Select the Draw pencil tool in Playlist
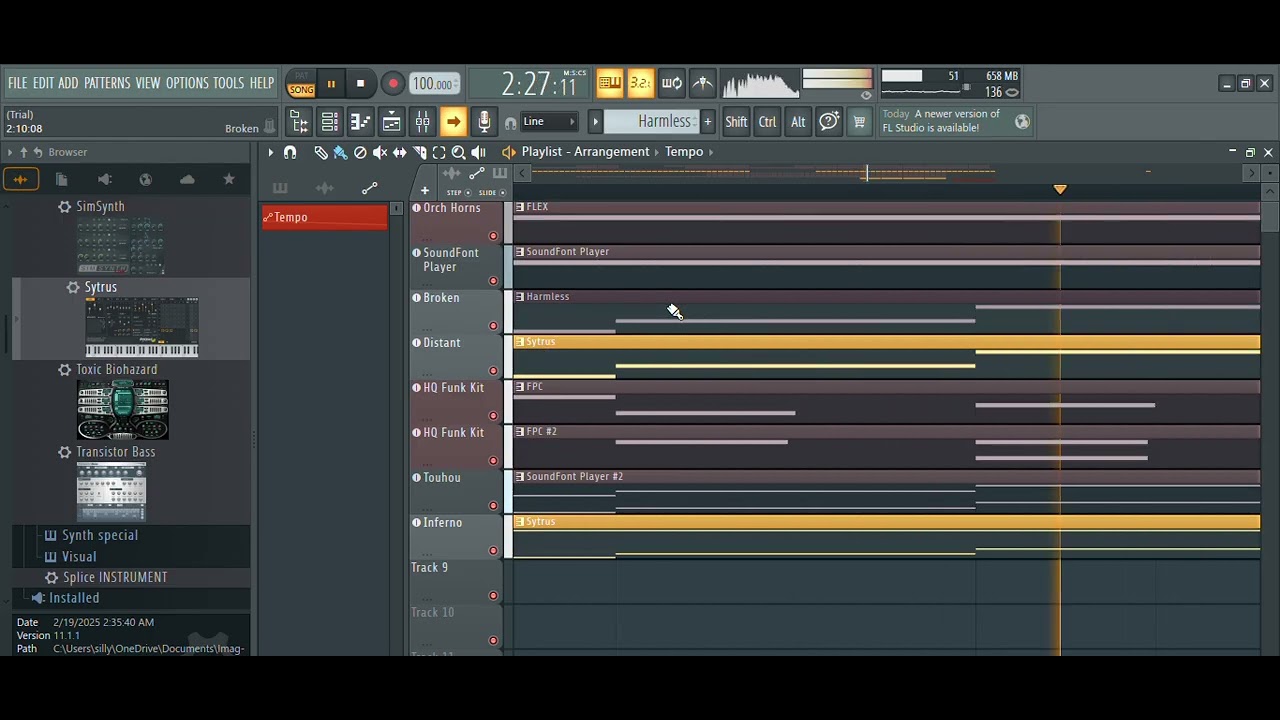The image size is (1280, 720). 320,152
